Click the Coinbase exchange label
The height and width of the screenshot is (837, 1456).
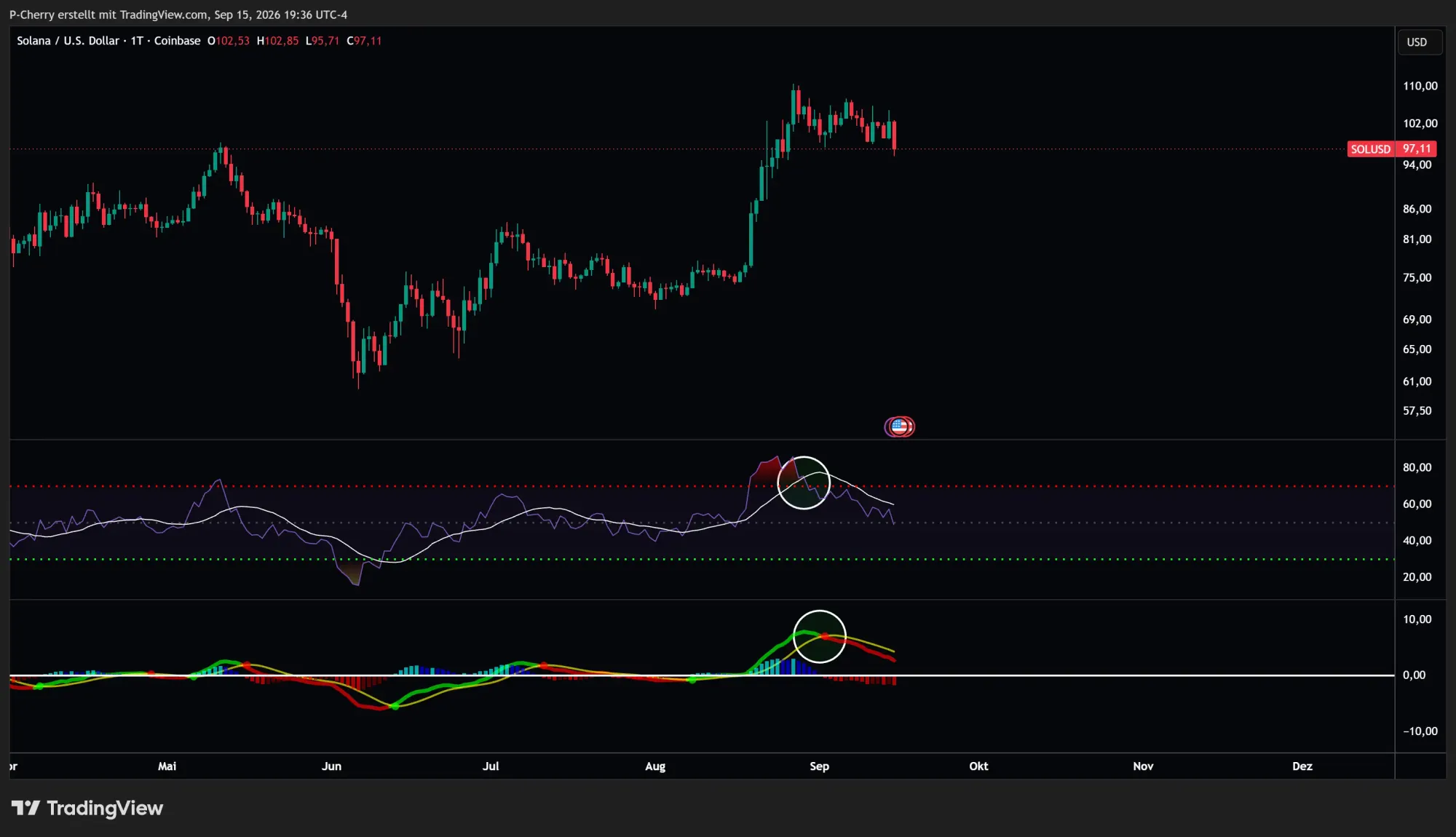(177, 41)
